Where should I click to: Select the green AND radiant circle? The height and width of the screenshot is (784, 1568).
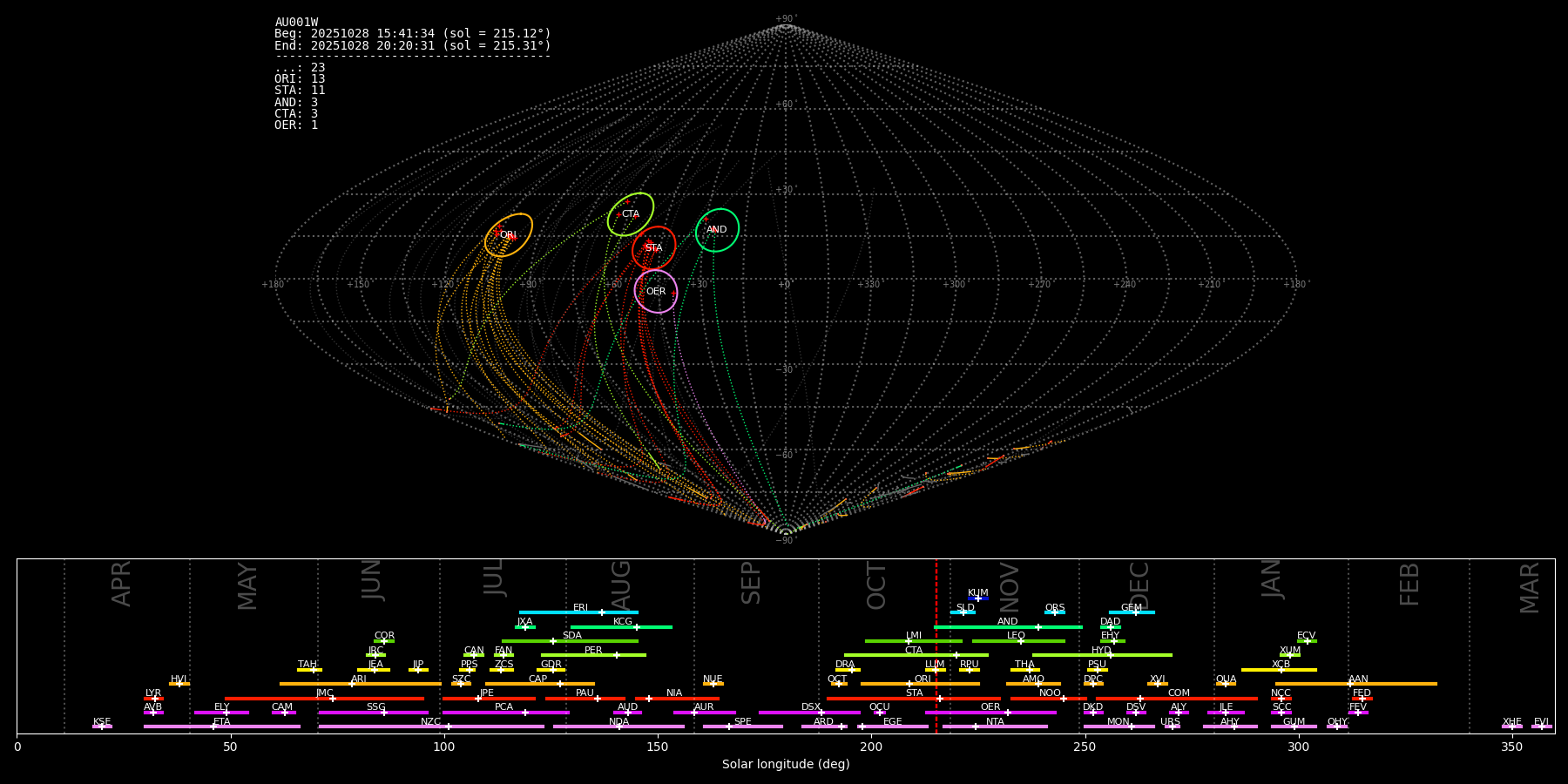point(717,230)
